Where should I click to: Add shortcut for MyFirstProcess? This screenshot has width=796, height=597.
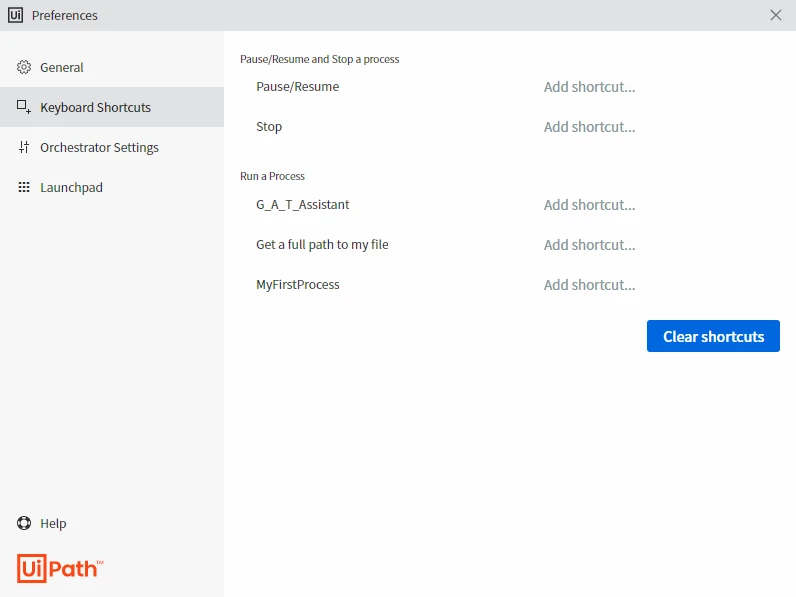tap(589, 285)
